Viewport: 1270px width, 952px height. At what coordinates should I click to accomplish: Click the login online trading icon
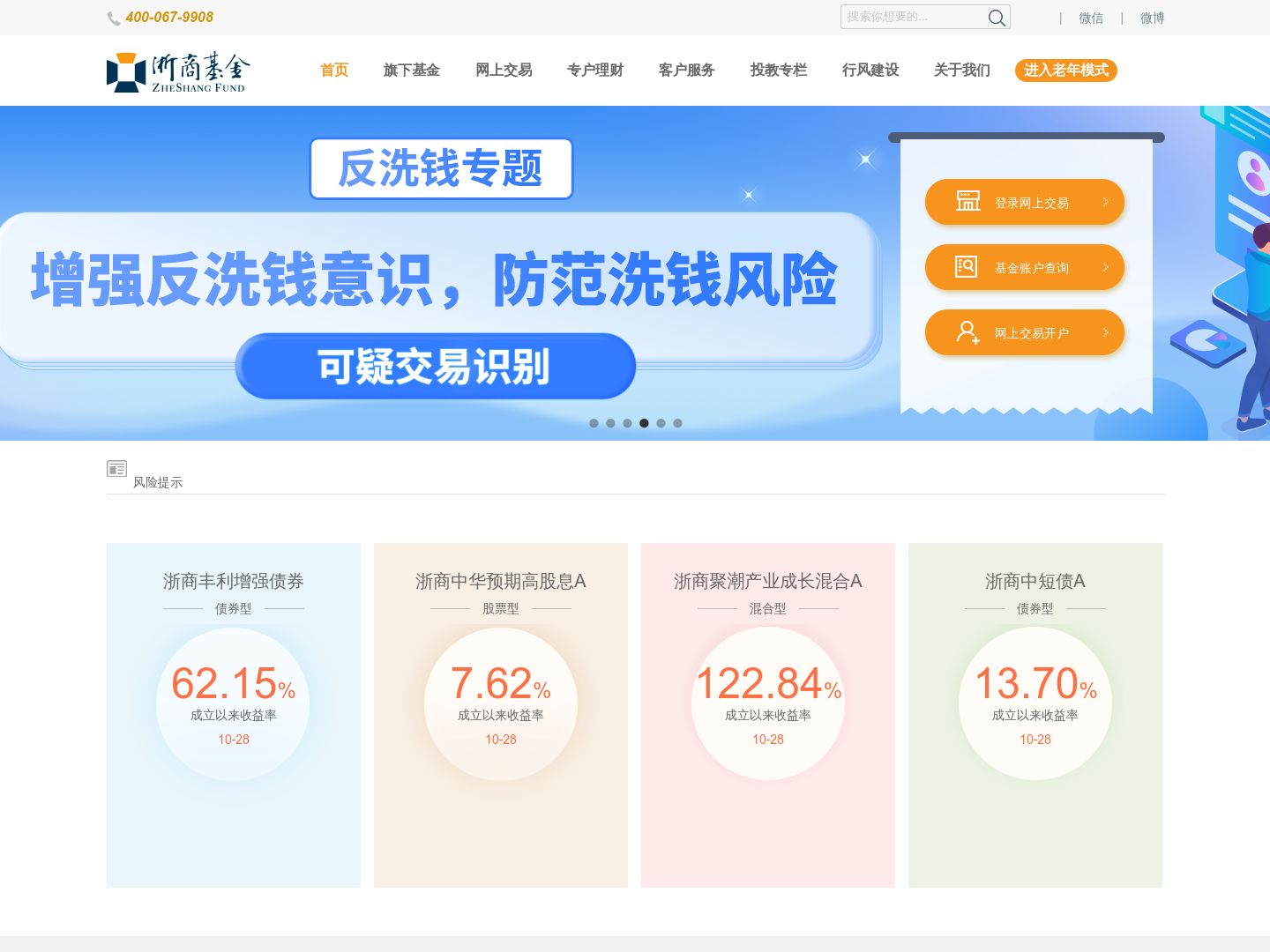[x=968, y=201]
